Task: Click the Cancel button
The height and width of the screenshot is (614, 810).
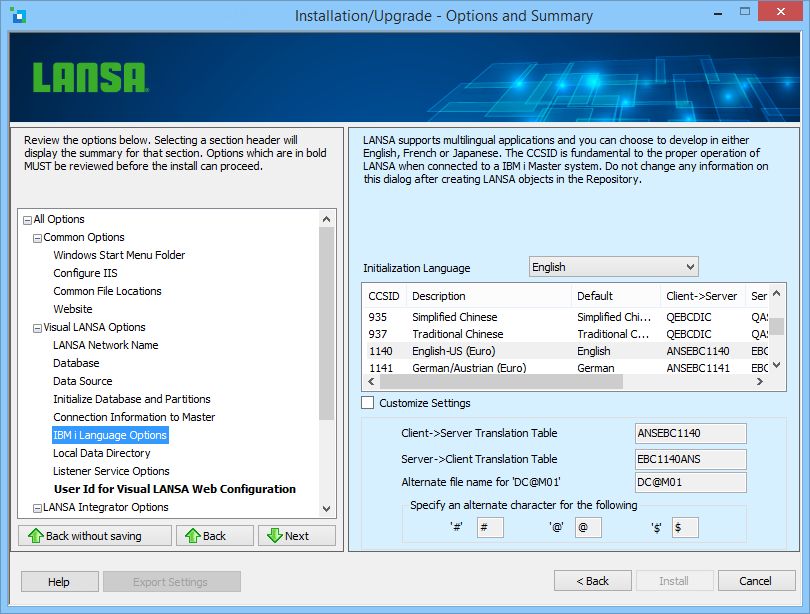Action: tap(756, 581)
